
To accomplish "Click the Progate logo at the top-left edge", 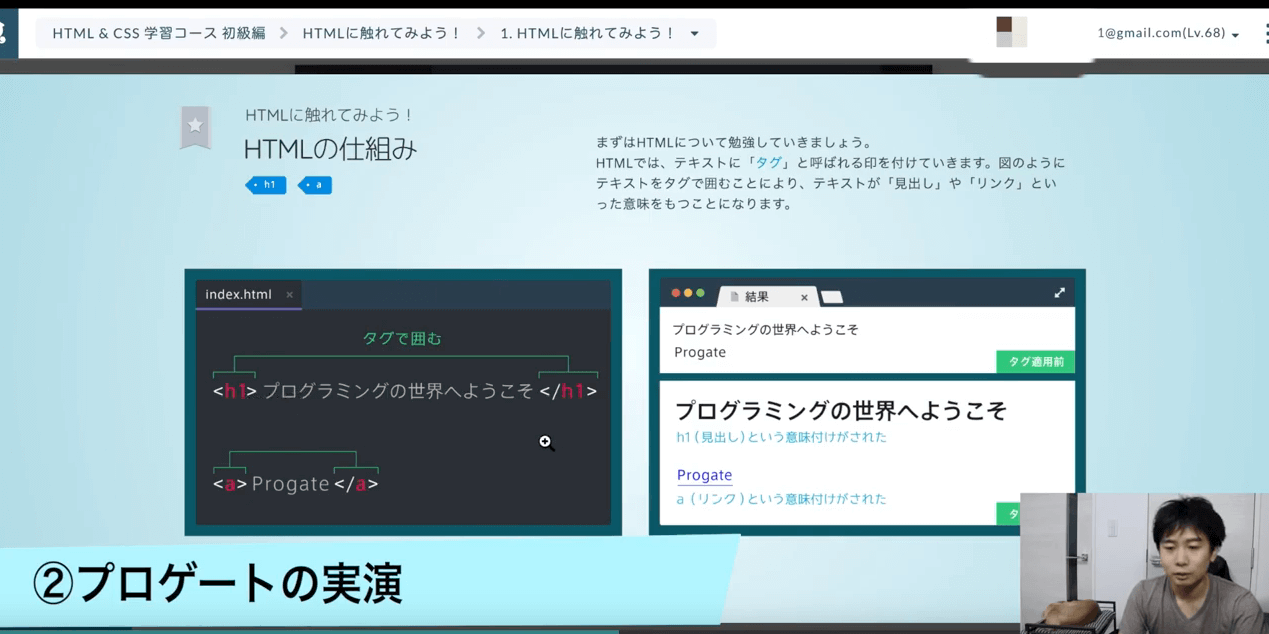I will coord(4,31).
